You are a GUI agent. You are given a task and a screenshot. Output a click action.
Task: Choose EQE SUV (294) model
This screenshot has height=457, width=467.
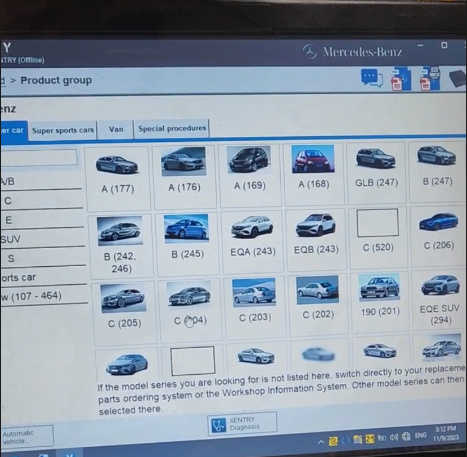pyautogui.click(x=440, y=299)
